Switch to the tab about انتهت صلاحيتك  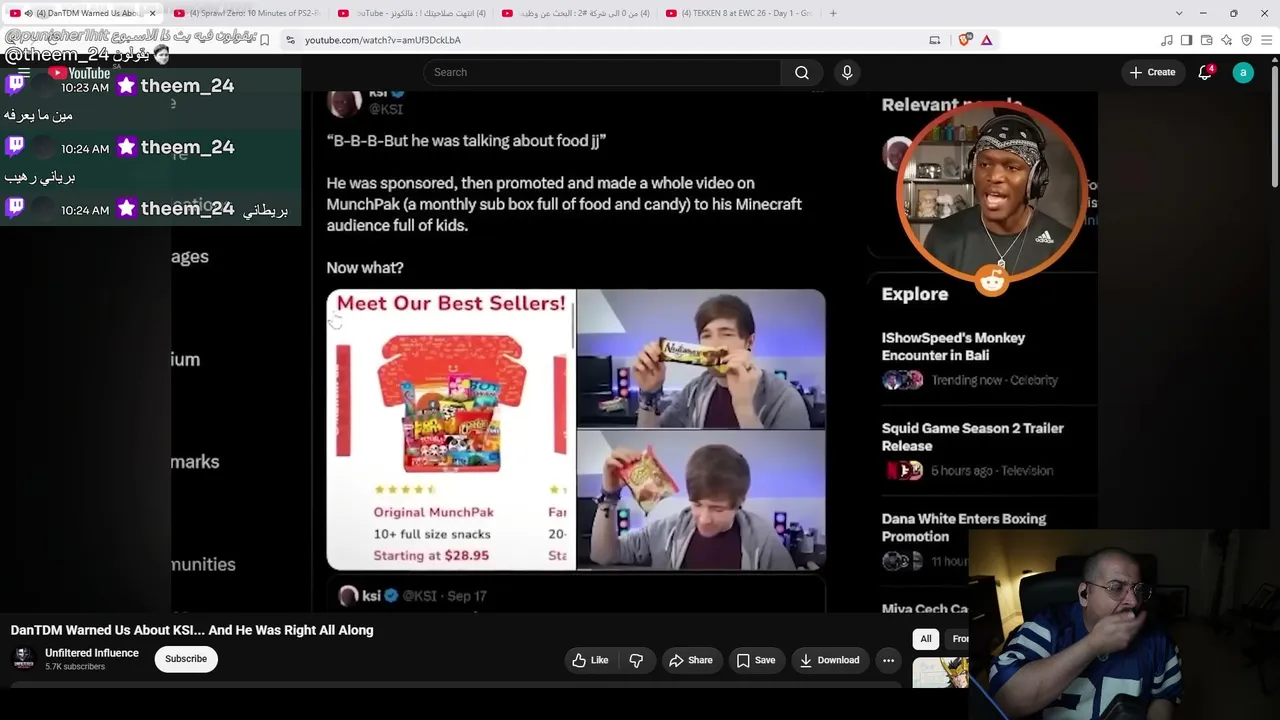(411, 13)
